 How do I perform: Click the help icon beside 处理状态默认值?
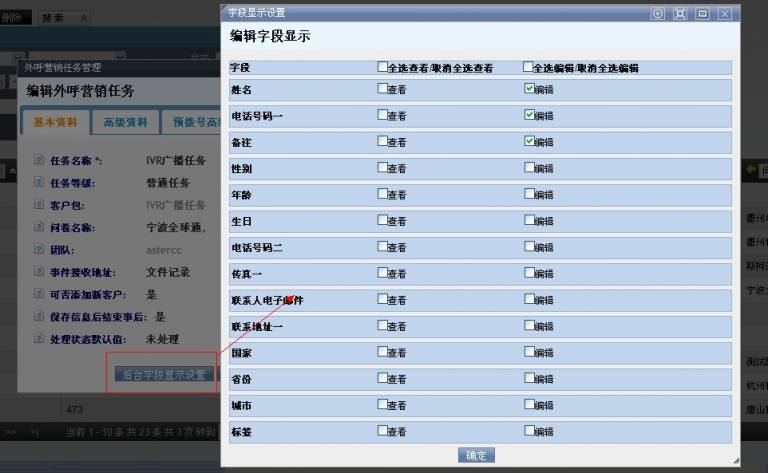(x=38, y=339)
